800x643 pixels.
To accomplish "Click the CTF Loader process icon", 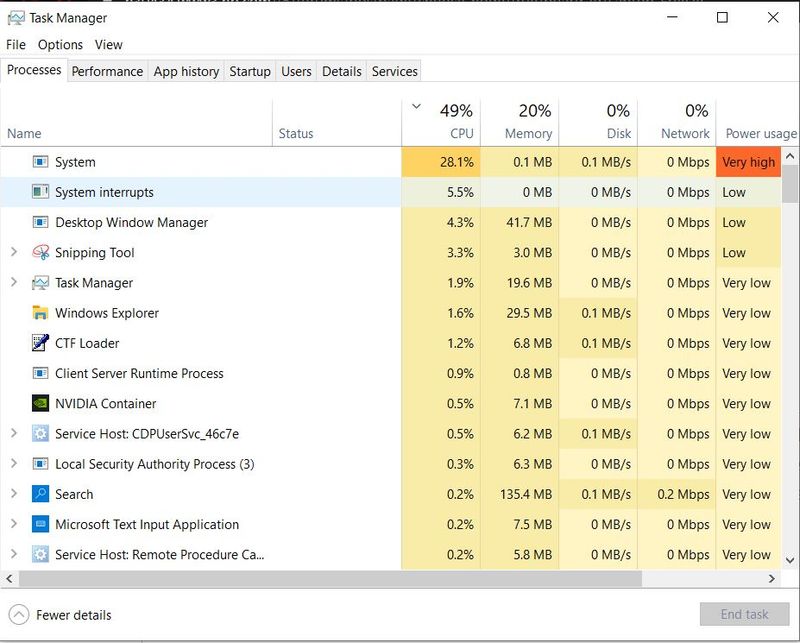I will pos(40,343).
